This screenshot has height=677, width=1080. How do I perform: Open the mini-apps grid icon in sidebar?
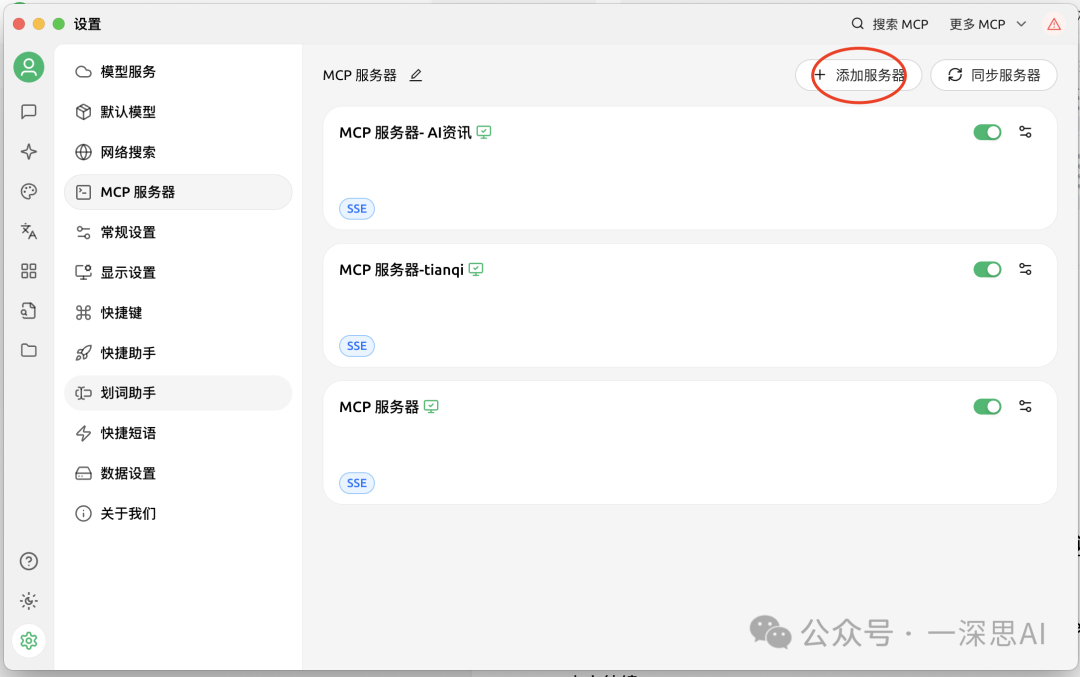[x=28, y=271]
